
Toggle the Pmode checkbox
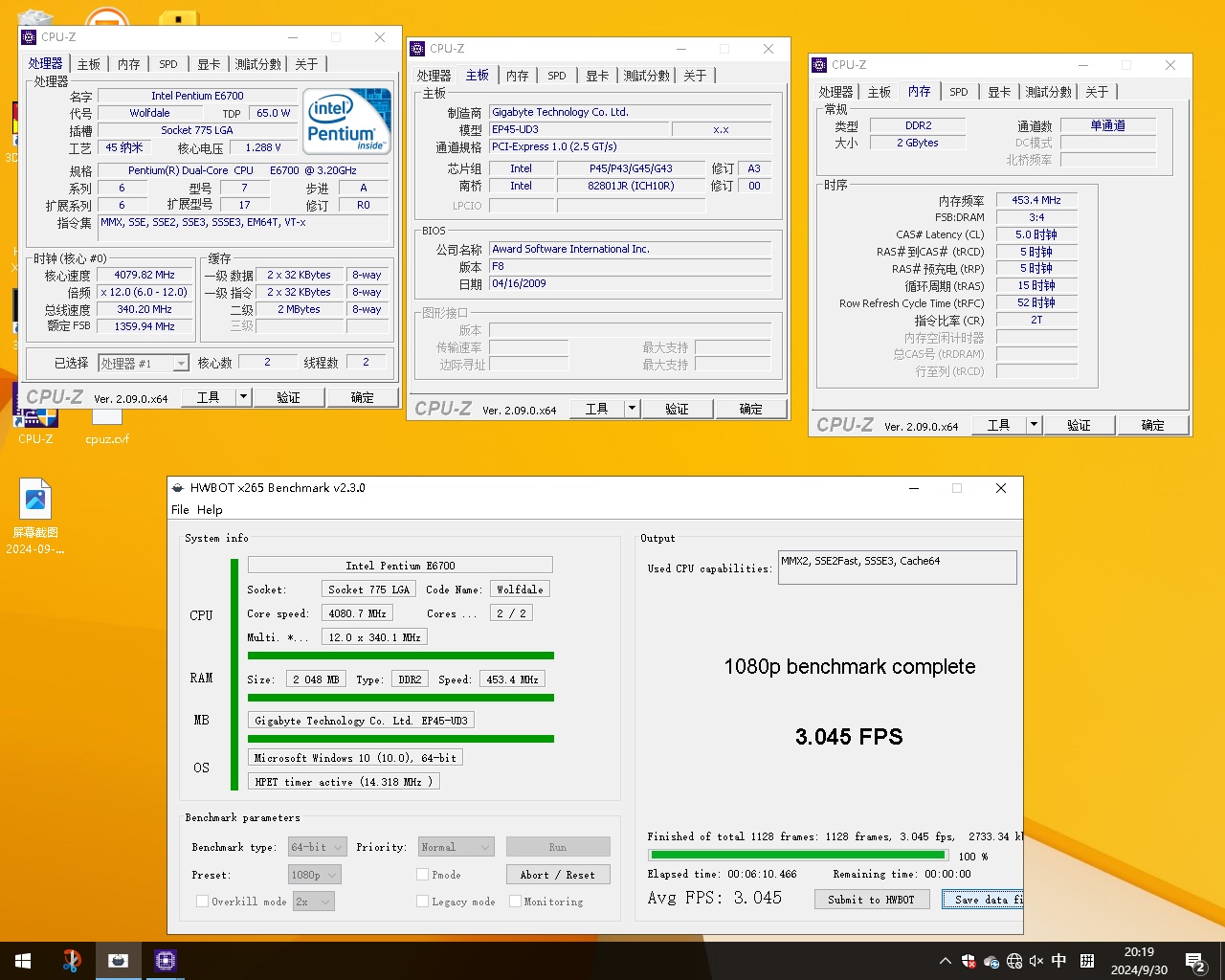click(422, 875)
